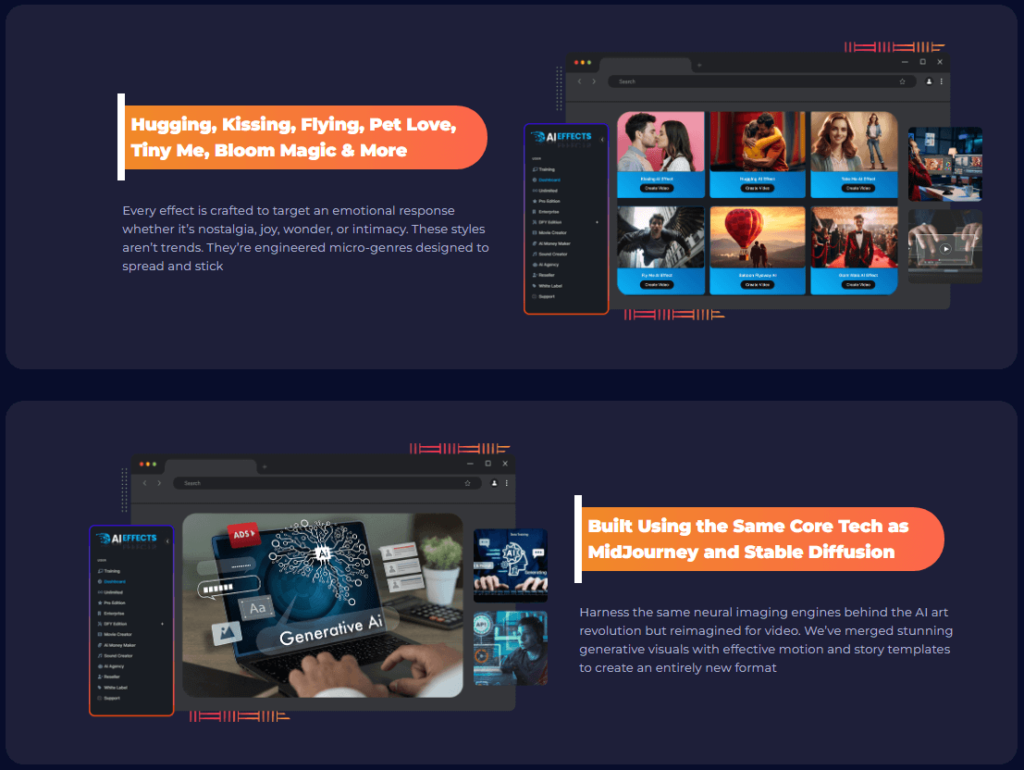
Task: Open three-dot menu in top mock browser
Action: tap(941, 82)
